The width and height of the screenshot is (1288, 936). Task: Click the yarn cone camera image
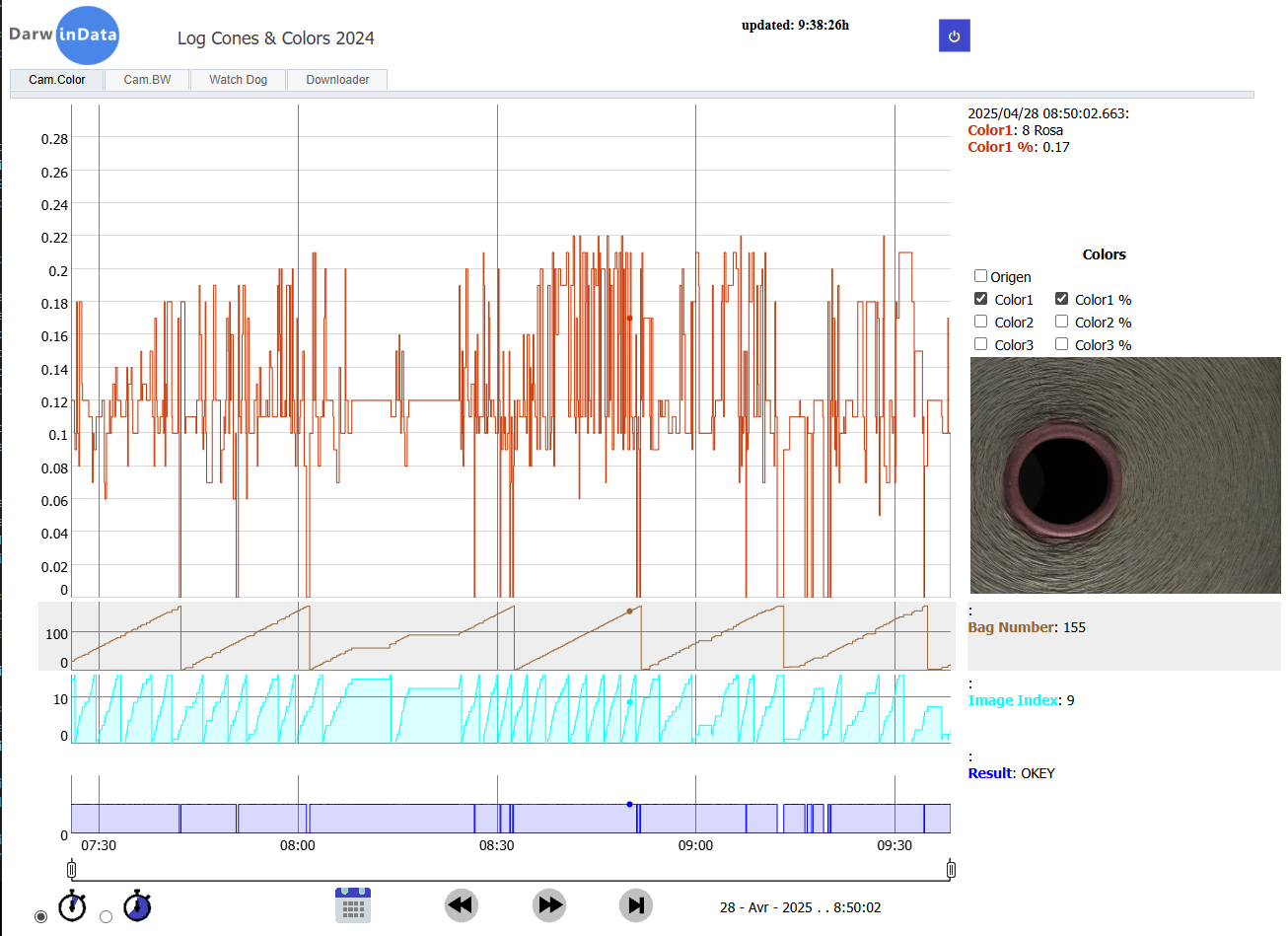click(x=1125, y=475)
